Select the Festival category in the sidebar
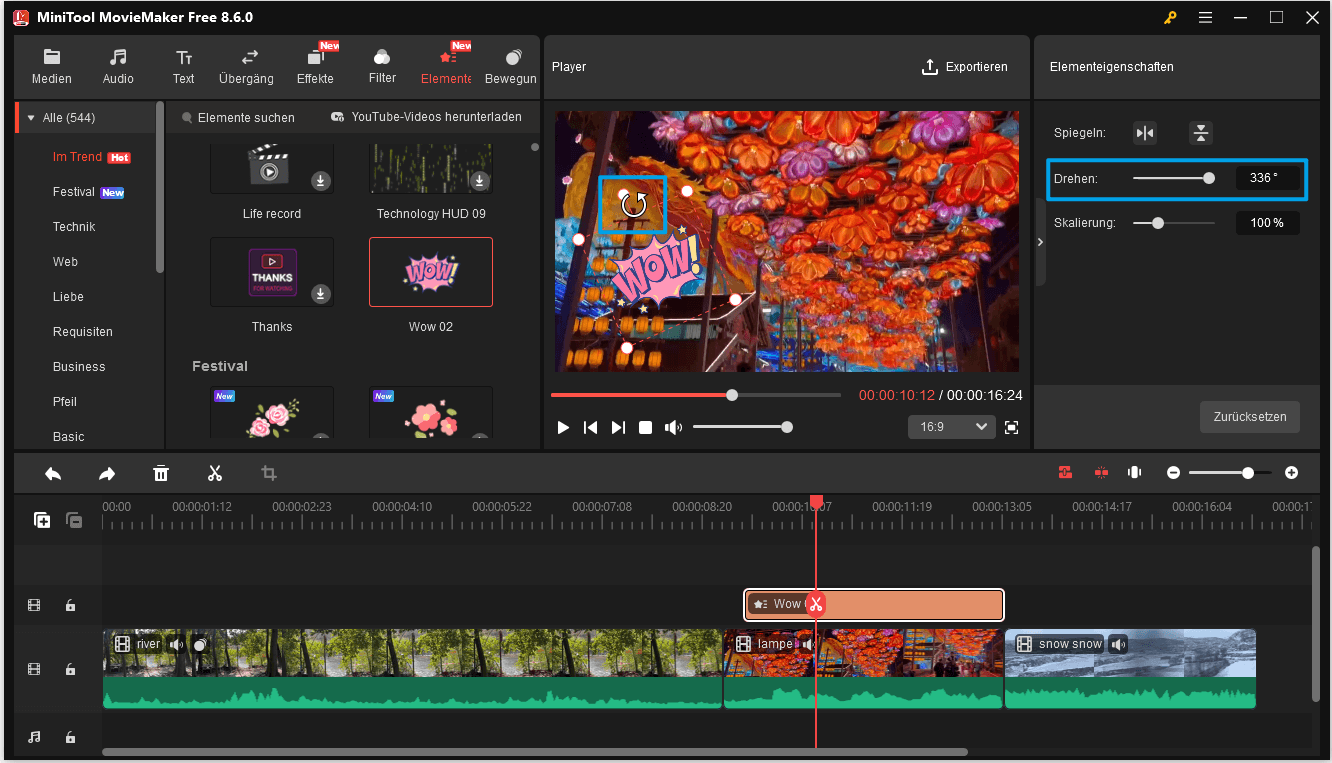The width and height of the screenshot is (1332, 763). click(78, 191)
